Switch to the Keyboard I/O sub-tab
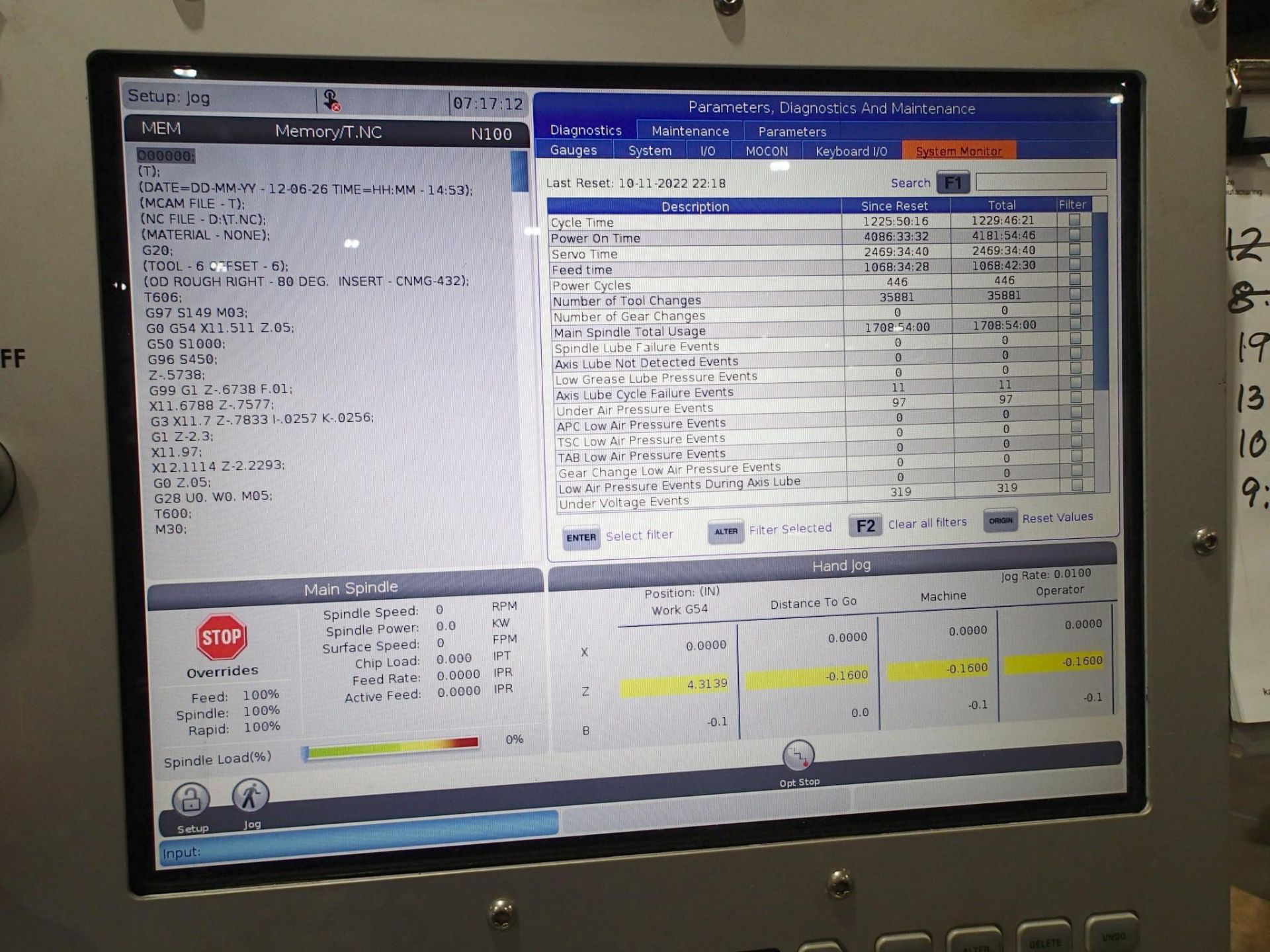 point(851,151)
